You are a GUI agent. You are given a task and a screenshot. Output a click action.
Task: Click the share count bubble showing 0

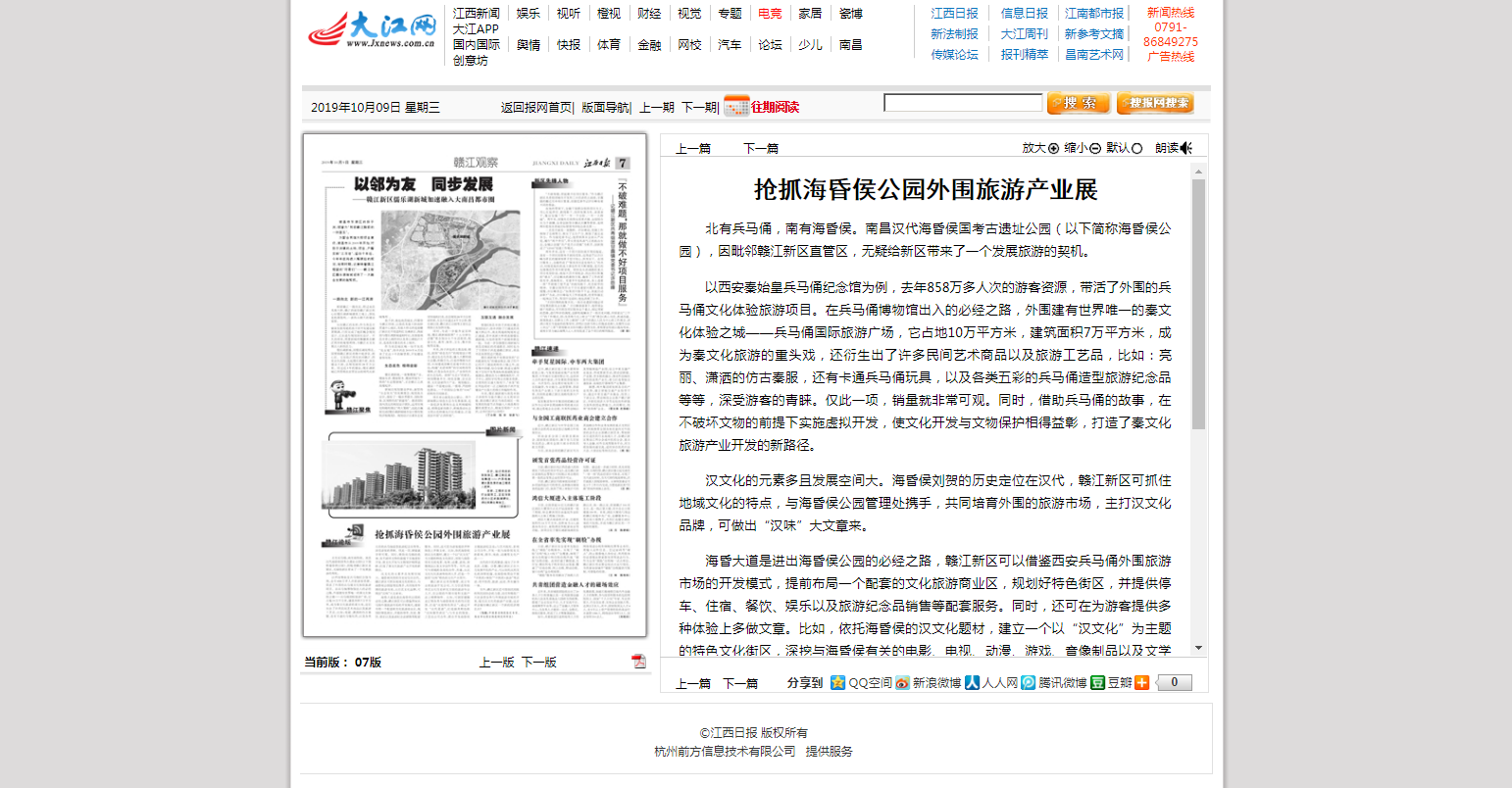(x=1174, y=683)
